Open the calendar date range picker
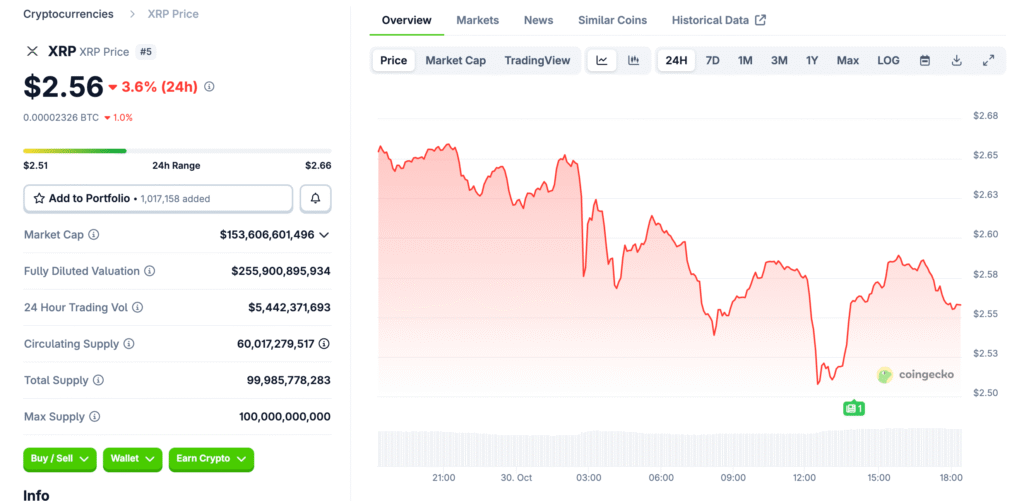 coord(925,60)
